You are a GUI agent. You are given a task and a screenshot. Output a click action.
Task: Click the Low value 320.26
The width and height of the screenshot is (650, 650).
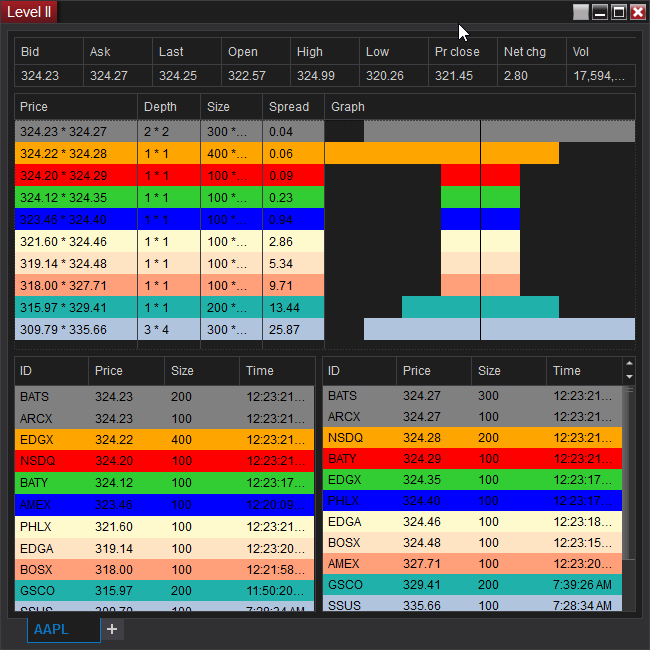point(394,75)
